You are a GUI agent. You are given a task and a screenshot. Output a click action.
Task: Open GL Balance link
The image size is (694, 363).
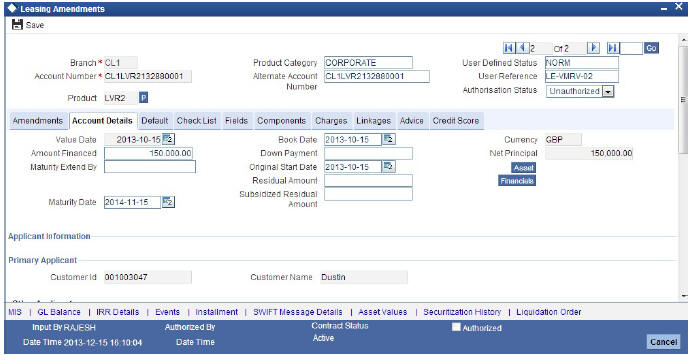click(x=59, y=312)
